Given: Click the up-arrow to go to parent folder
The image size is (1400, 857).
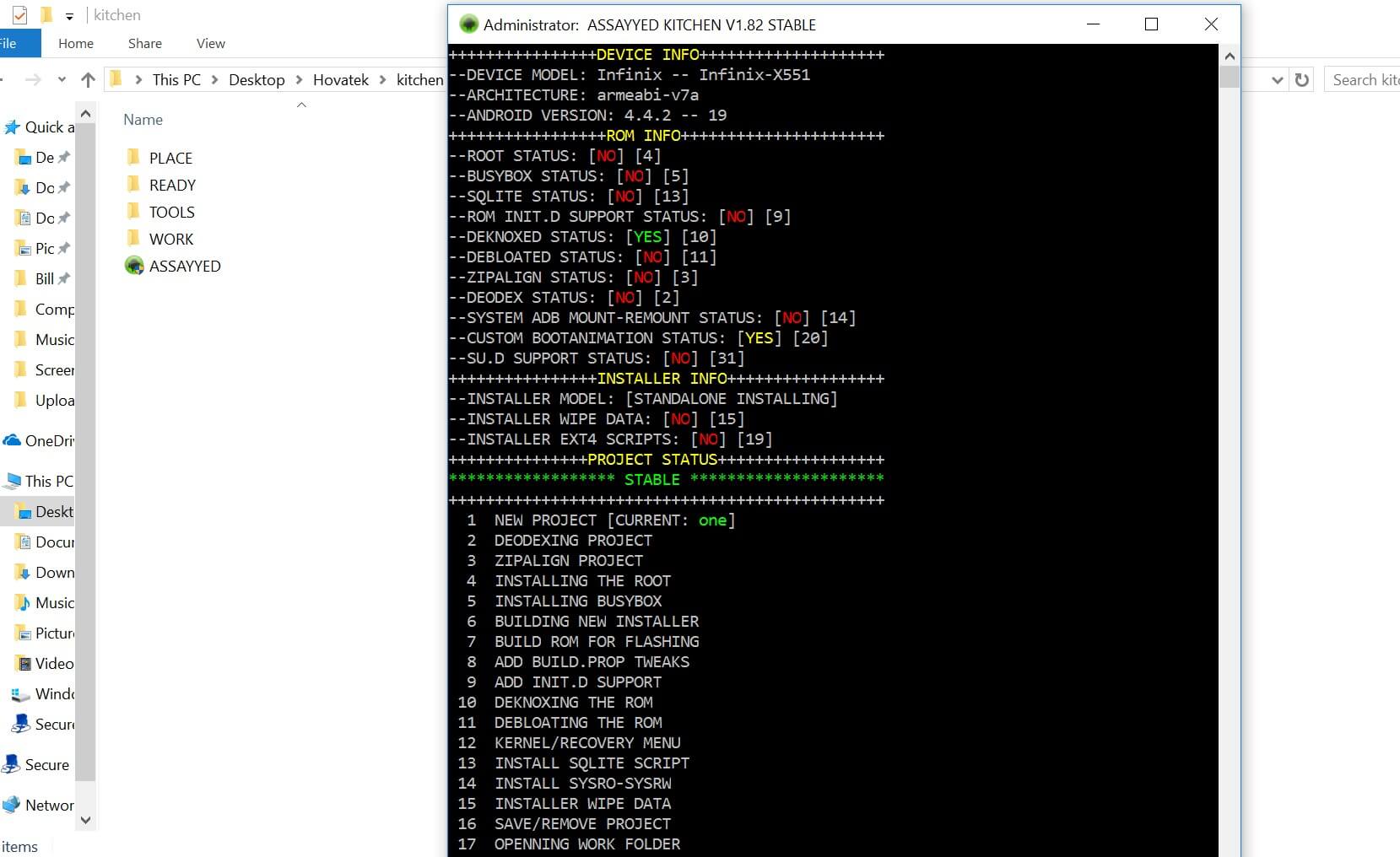Looking at the screenshot, I should click(88, 80).
